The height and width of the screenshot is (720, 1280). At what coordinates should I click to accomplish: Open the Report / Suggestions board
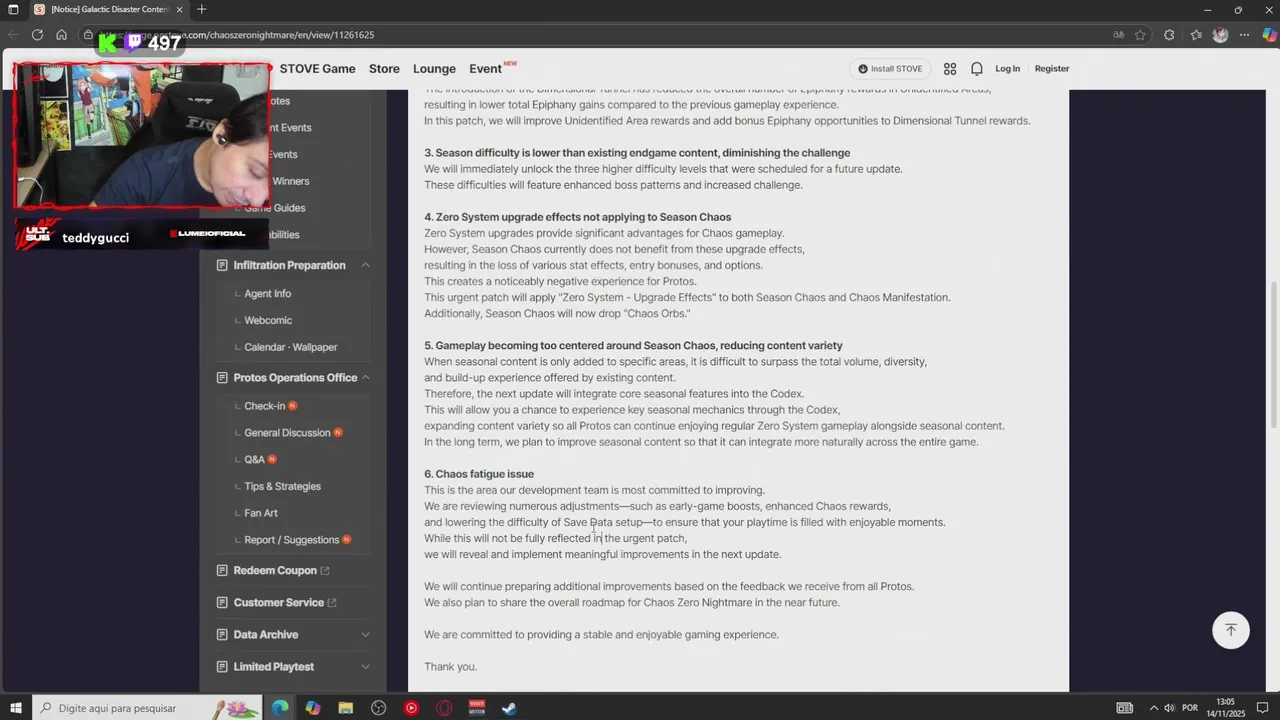(291, 540)
